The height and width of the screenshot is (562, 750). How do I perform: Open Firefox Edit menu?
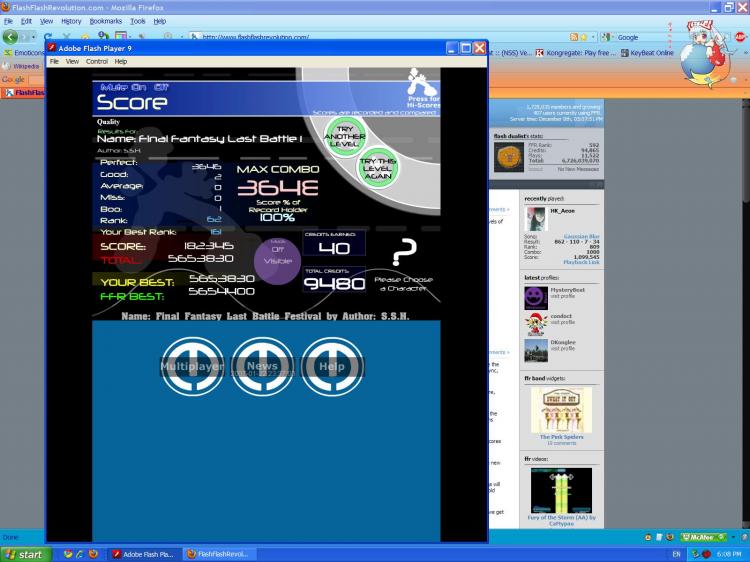coord(26,21)
